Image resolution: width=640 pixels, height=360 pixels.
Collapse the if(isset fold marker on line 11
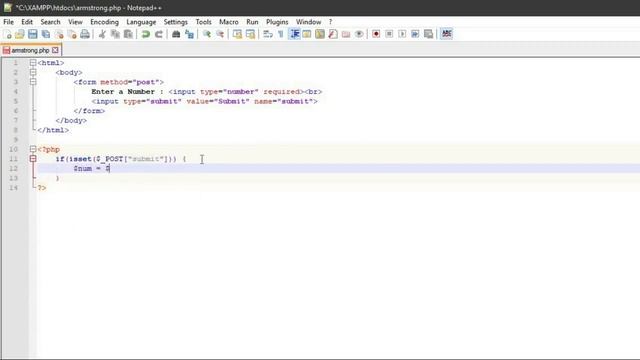point(33,159)
